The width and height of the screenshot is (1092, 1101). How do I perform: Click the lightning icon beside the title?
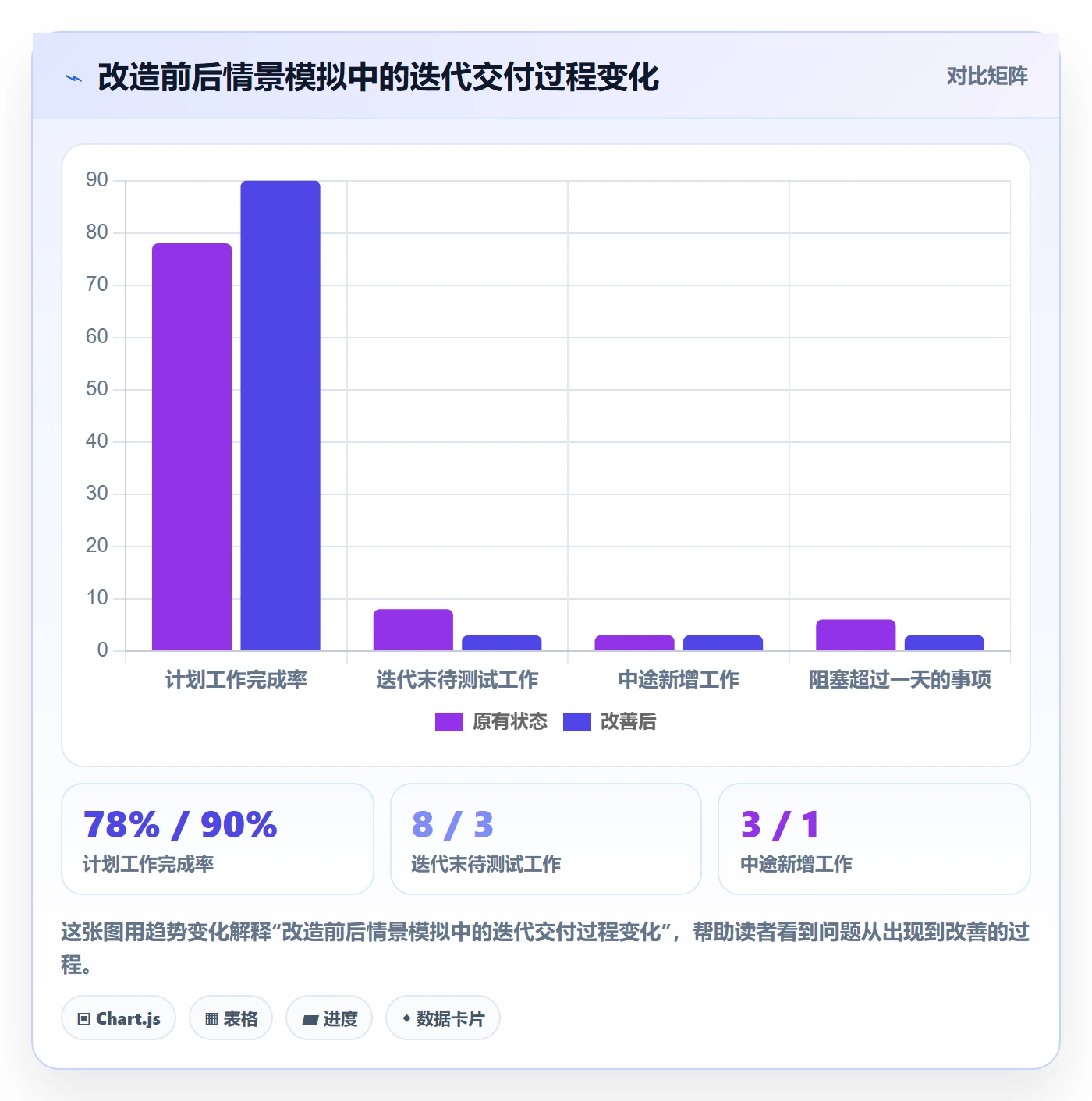pyautogui.click(x=74, y=78)
